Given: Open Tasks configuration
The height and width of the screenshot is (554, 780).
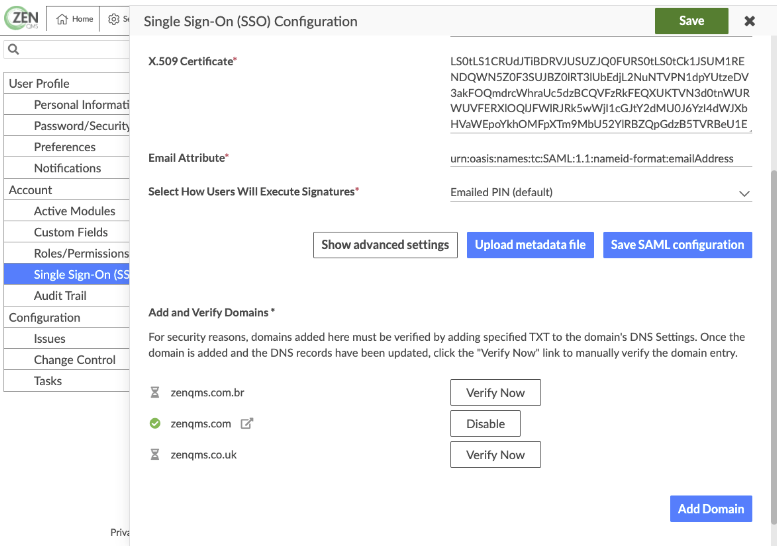Looking at the screenshot, I should tap(67, 380).
